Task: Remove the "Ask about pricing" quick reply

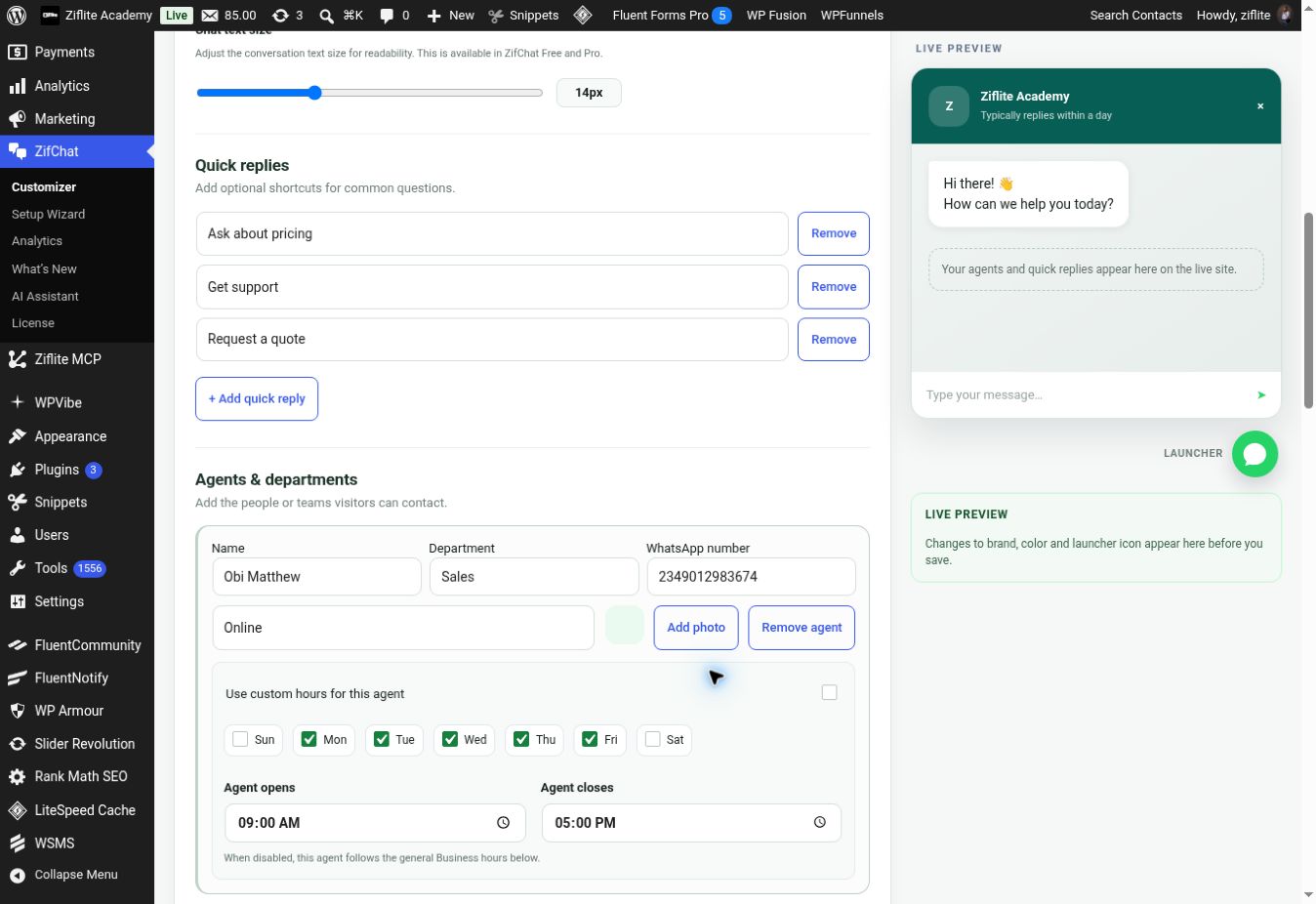Action: click(x=834, y=234)
